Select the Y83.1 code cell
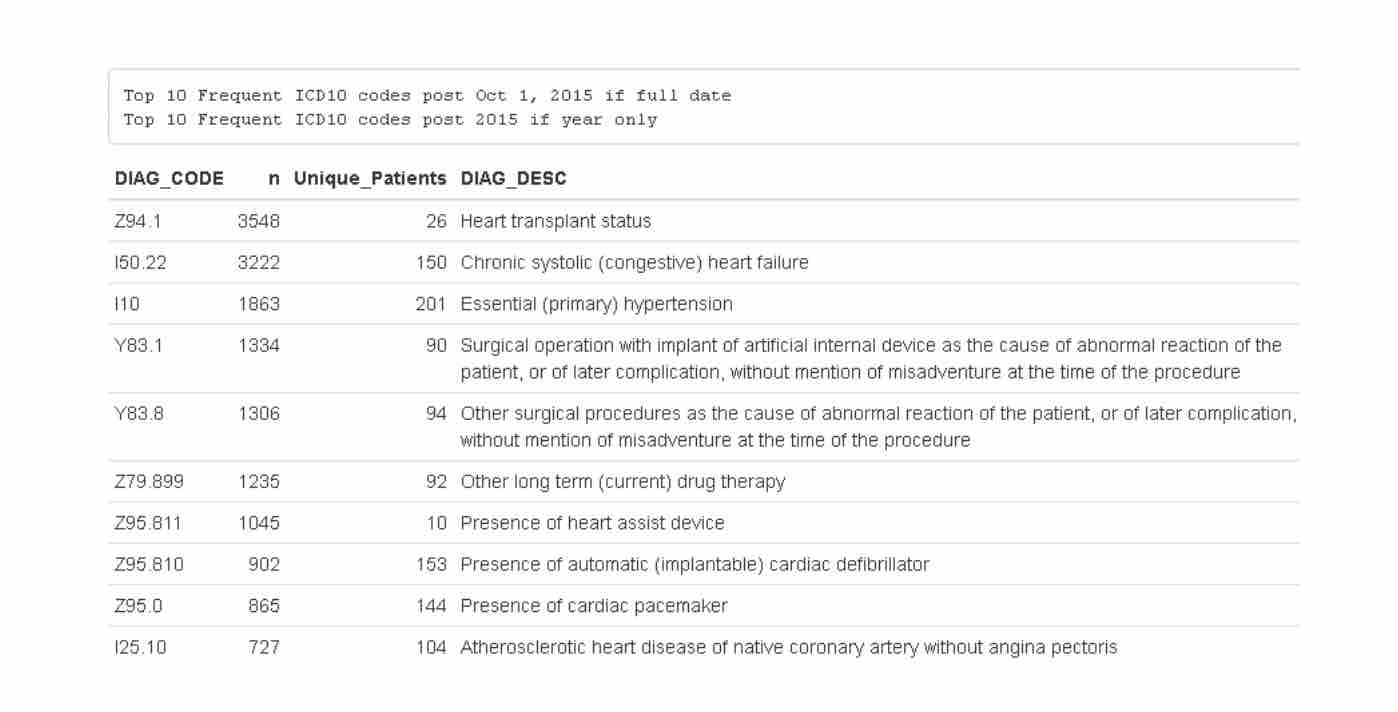 pos(139,346)
